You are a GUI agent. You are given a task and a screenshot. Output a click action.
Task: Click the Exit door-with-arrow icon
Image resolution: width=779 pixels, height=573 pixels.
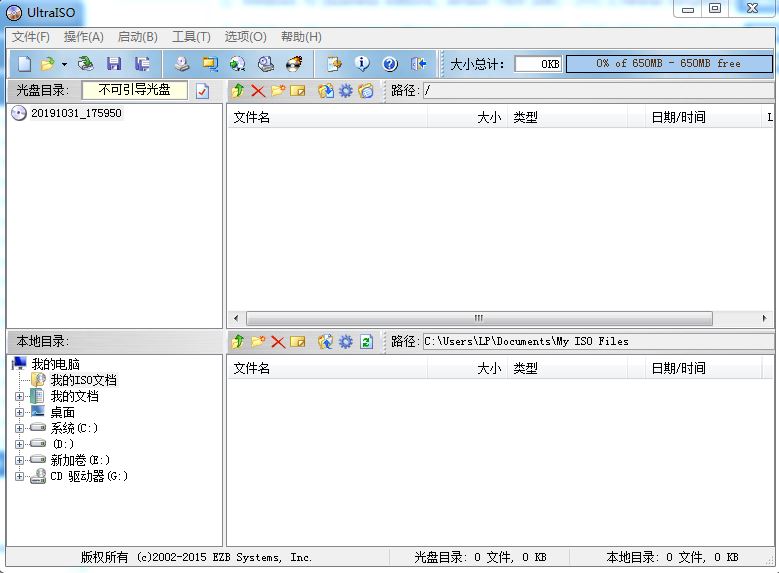pyautogui.click(x=418, y=64)
